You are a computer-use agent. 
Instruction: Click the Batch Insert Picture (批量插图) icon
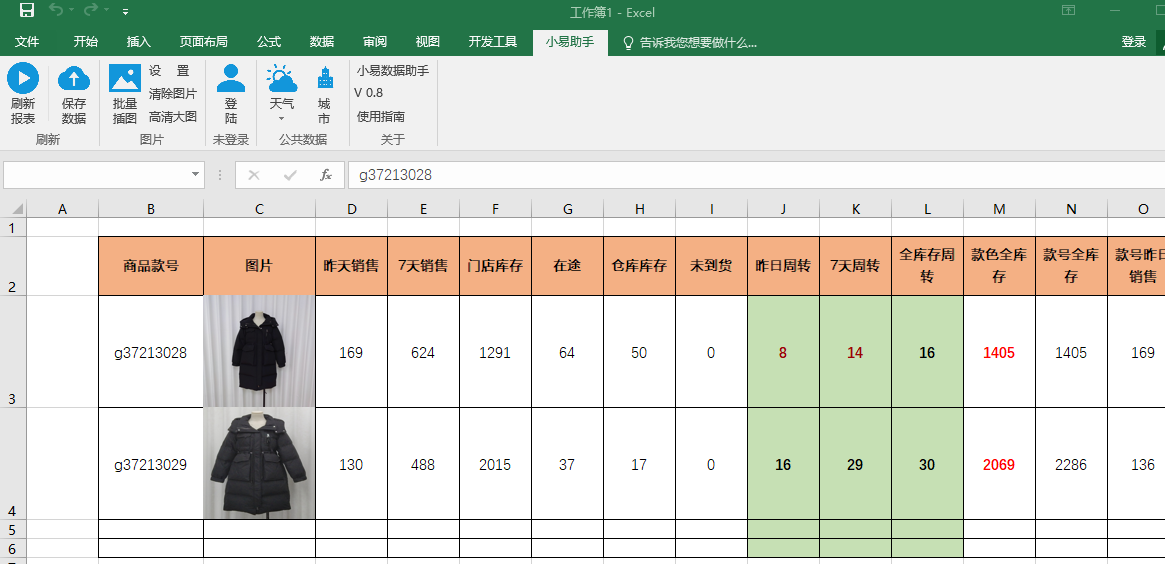[125, 80]
